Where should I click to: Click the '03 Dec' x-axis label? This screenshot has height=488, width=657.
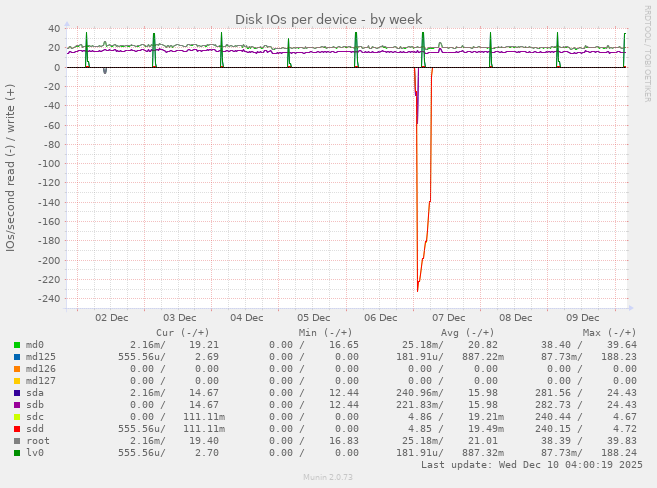(179, 318)
